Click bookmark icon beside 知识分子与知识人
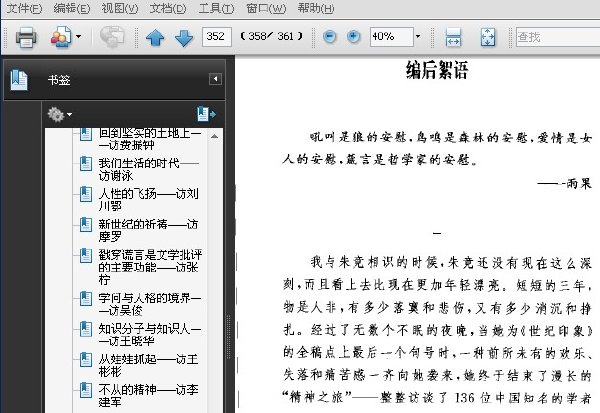This screenshot has width=600, height=413. coord(86,329)
